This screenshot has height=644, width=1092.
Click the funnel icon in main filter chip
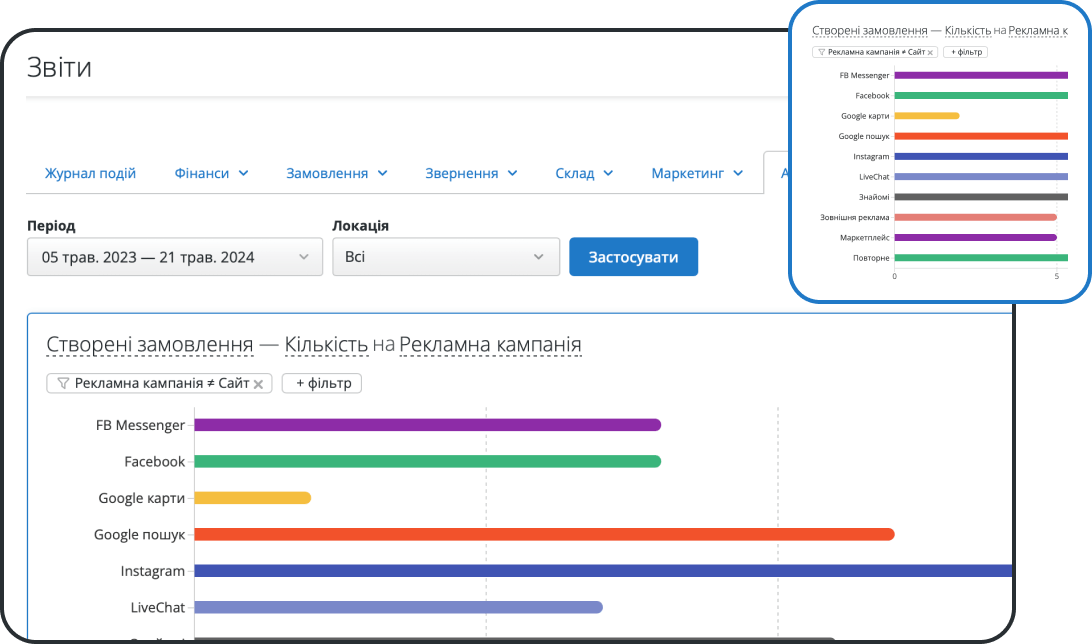coord(63,384)
